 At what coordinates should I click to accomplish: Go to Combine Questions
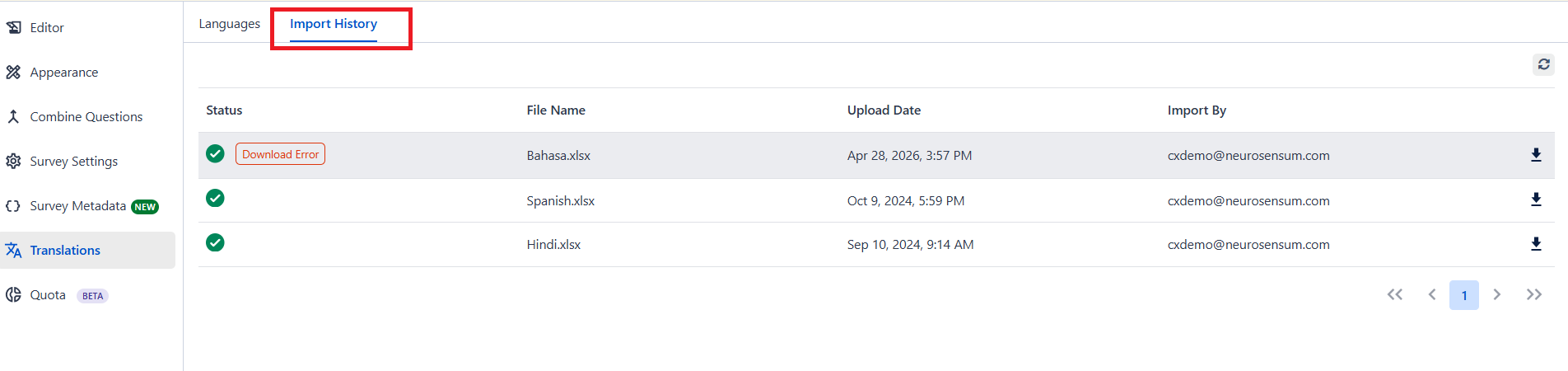pos(87,116)
